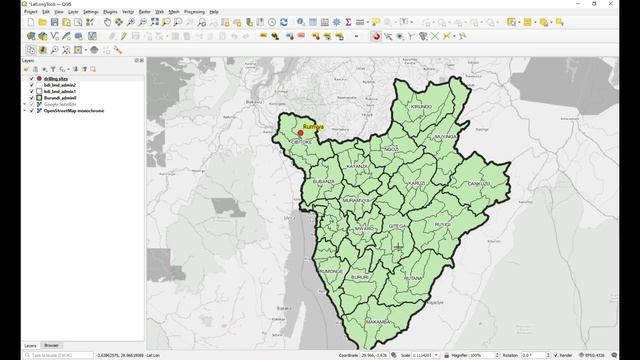The height and width of the screenshot is (360, 640).
Task: Click Collapse All icon in Layers panel
Action: 84,69
